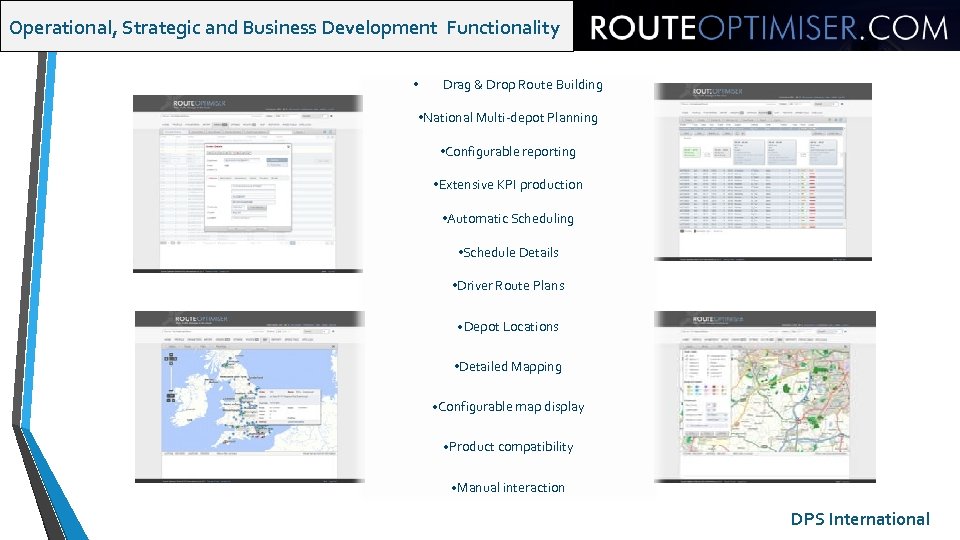
Task: Open the detailed street map screenshot thumbnail
Action: (x=764, y=397)
